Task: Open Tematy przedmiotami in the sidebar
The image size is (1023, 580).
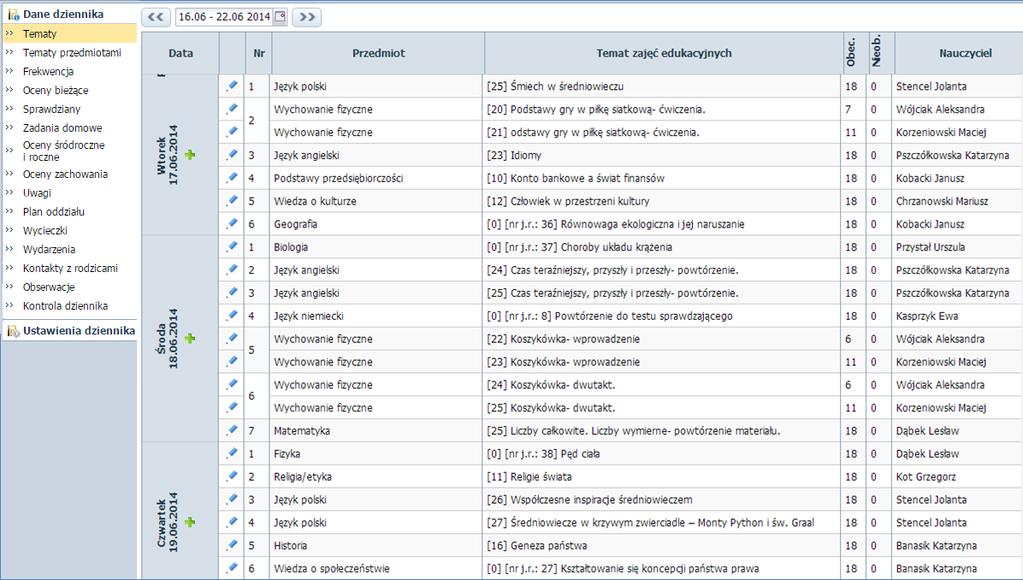Action: coord(72,53)
